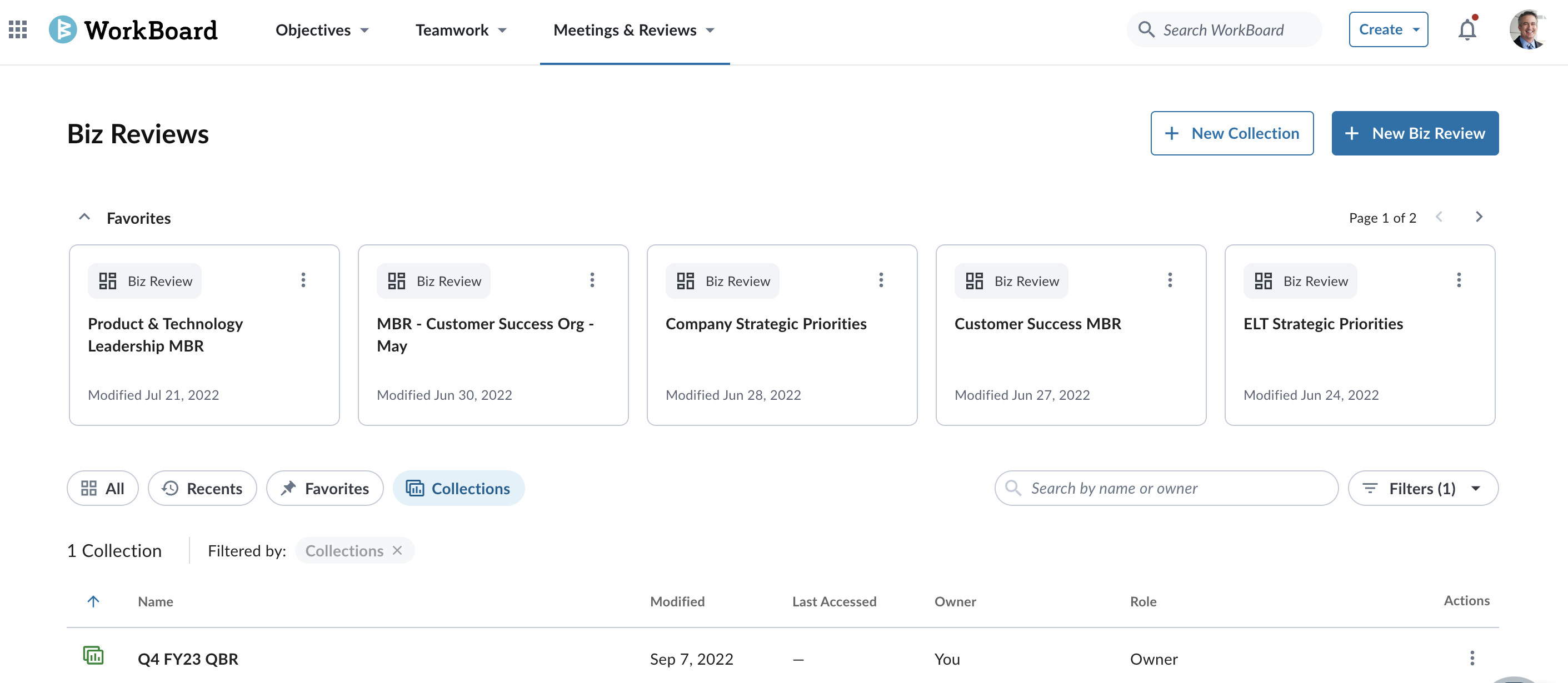Click the New Collection button
1568x683 pixels.
pyautogui.click(x=1231, y=133)
